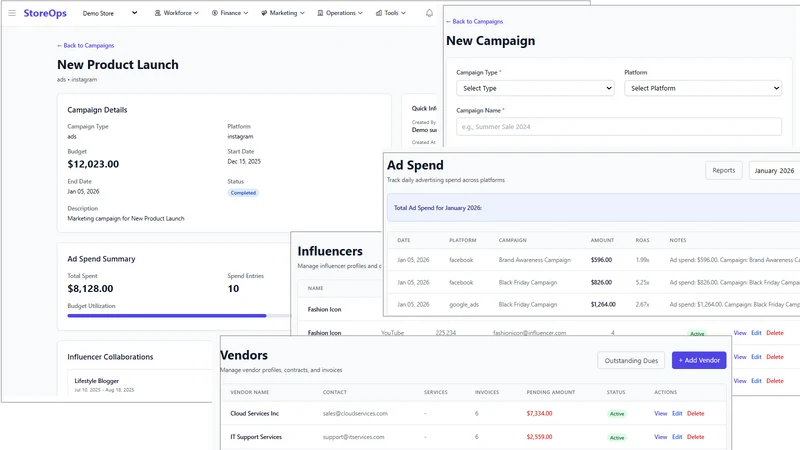Open the Finance menu
This screenshot has height=450, width=800.
(x=230, y=13)
